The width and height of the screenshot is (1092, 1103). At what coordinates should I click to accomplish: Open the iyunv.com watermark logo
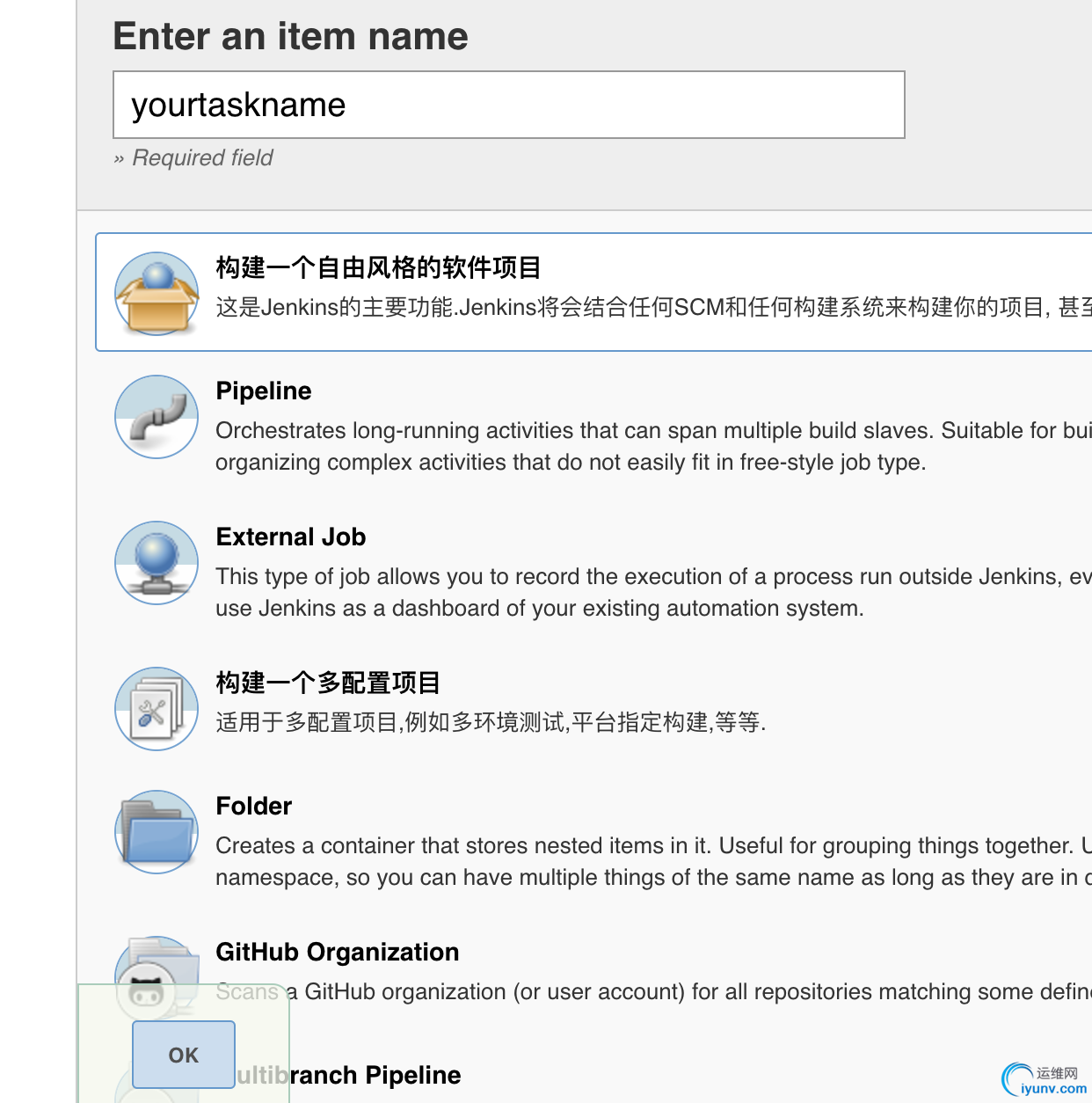[x=1045, y=1080]
